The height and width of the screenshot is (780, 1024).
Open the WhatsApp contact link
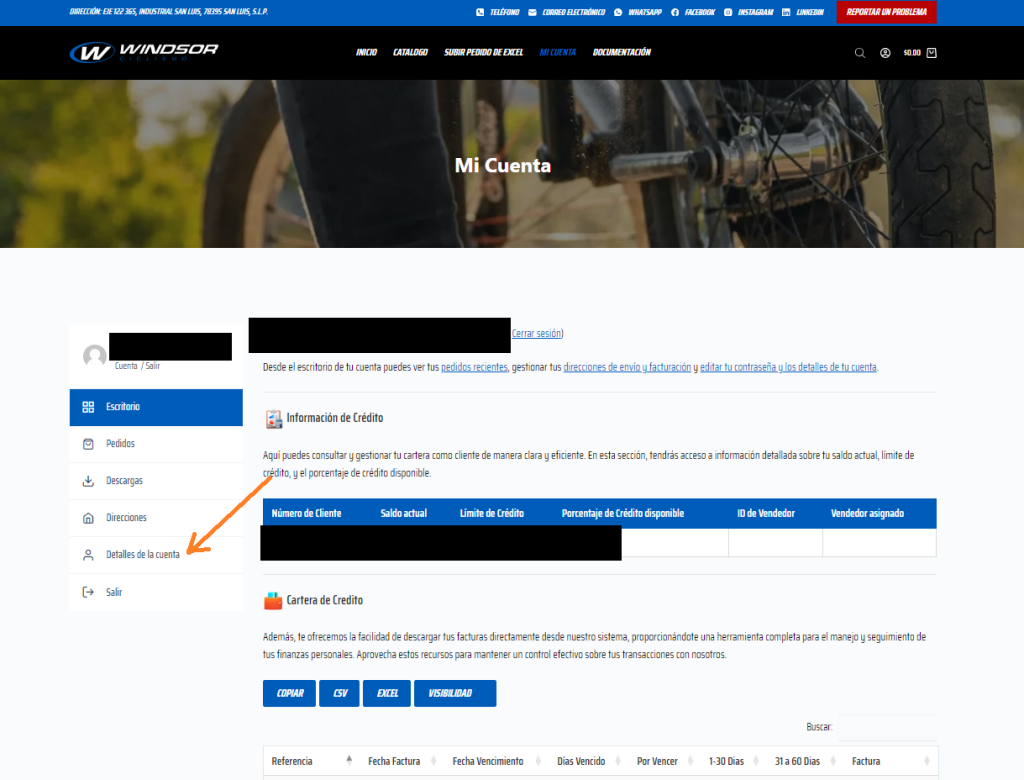coord(632,12)
